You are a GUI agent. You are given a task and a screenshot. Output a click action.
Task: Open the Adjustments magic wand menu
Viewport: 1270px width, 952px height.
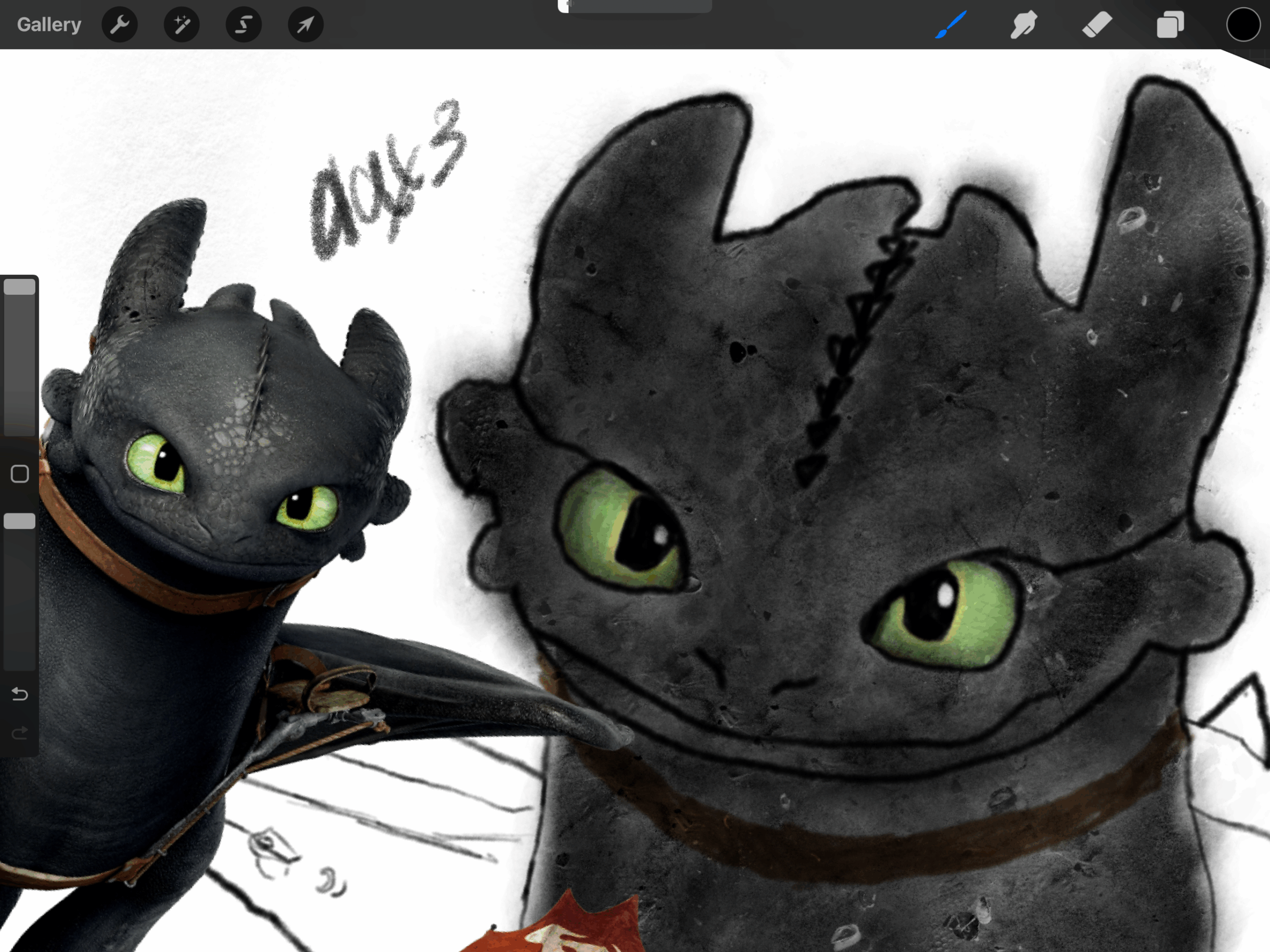[182, 25]
